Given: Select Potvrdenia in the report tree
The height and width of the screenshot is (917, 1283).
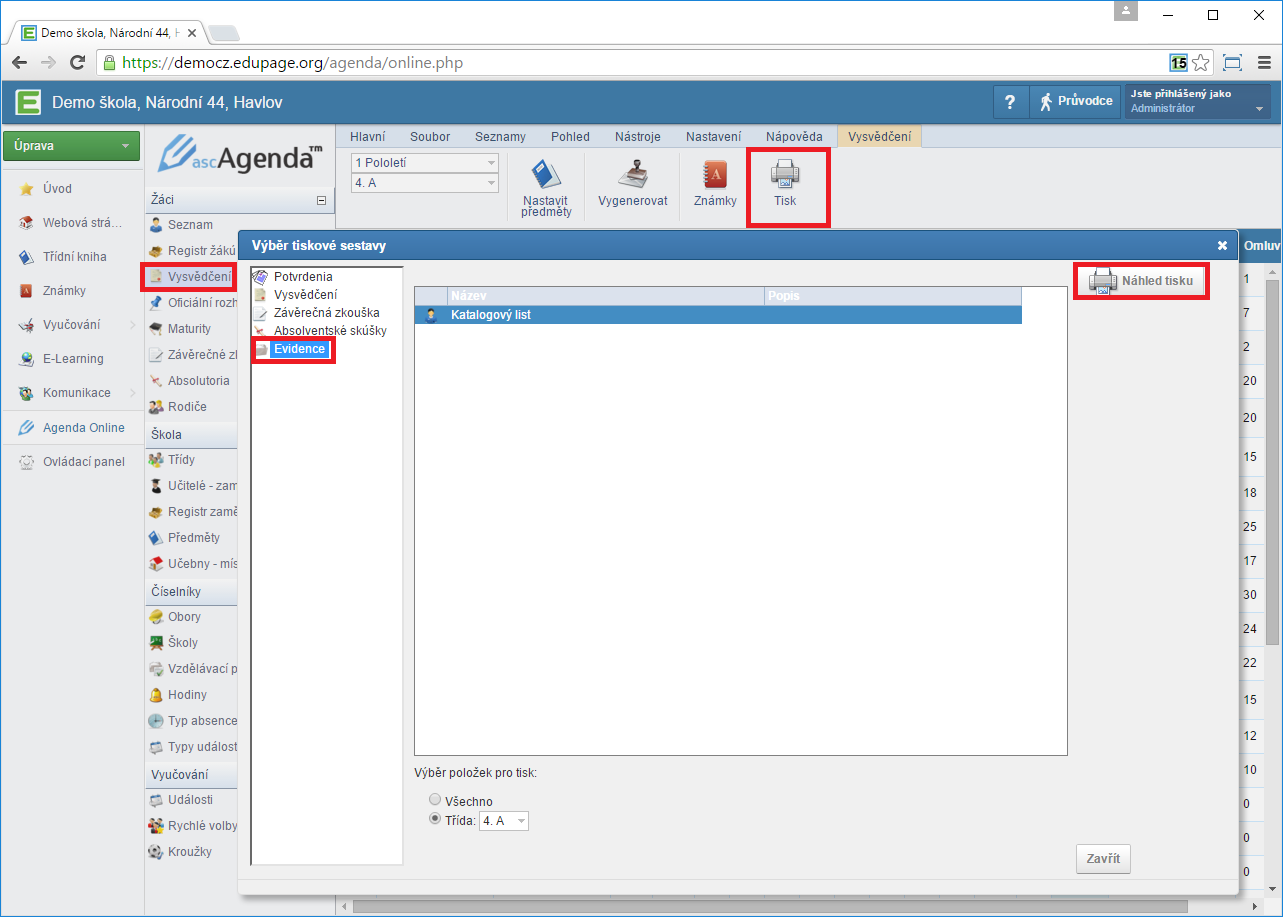Looking at the screenshot, I should pyautogui.click(x=303, y=277).
